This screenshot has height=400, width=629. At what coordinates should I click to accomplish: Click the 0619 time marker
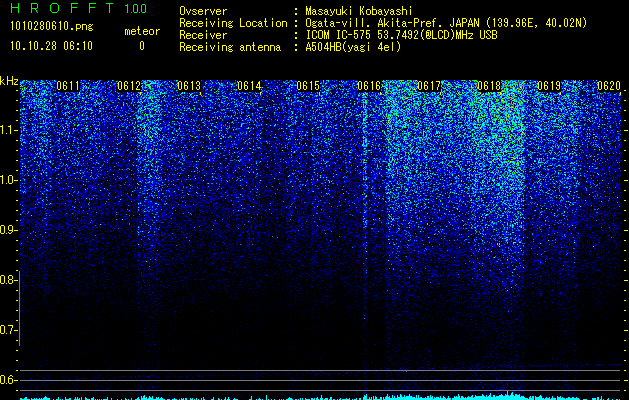pyautogui.click(x=549, y=86)
